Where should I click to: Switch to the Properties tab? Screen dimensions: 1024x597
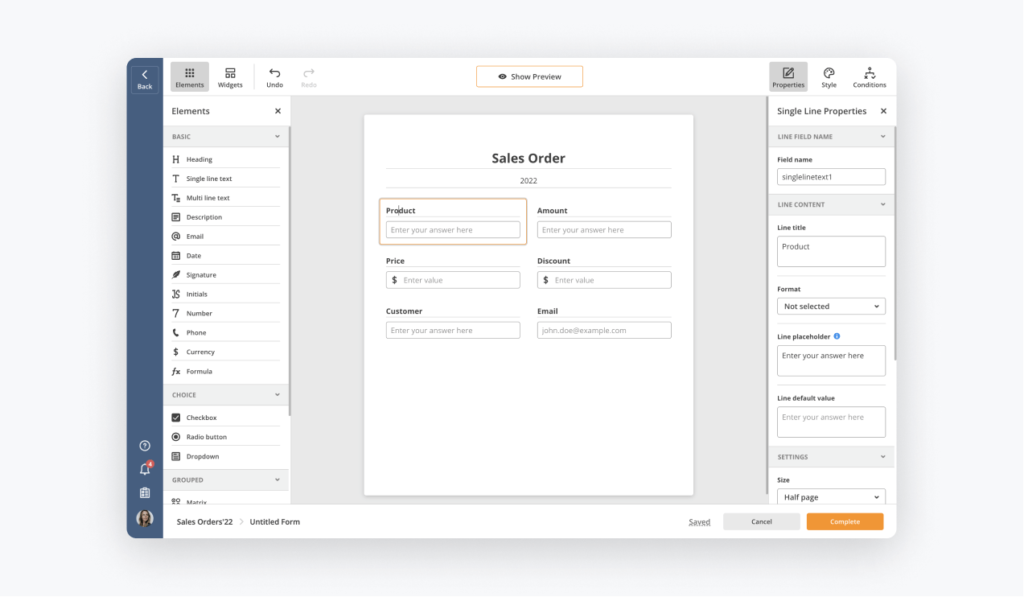pyautogui.click(x=788, y=77)
